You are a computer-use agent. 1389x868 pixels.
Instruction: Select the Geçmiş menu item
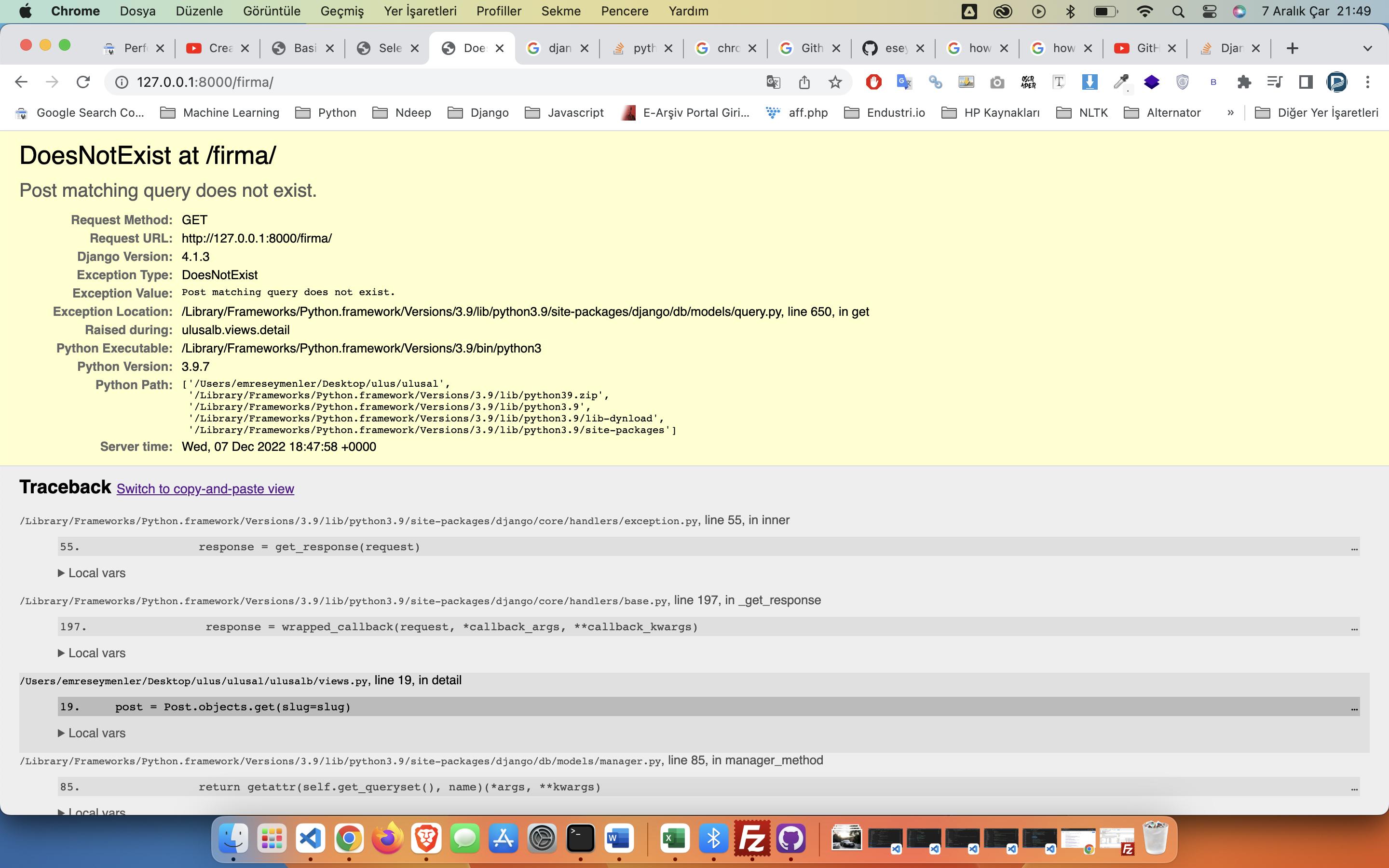coord(342,10)
